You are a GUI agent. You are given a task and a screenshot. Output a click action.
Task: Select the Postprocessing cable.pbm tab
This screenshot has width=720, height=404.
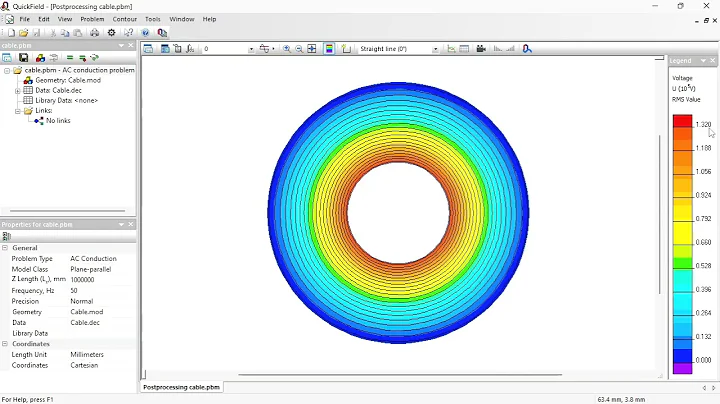click(x=181, y=387)
